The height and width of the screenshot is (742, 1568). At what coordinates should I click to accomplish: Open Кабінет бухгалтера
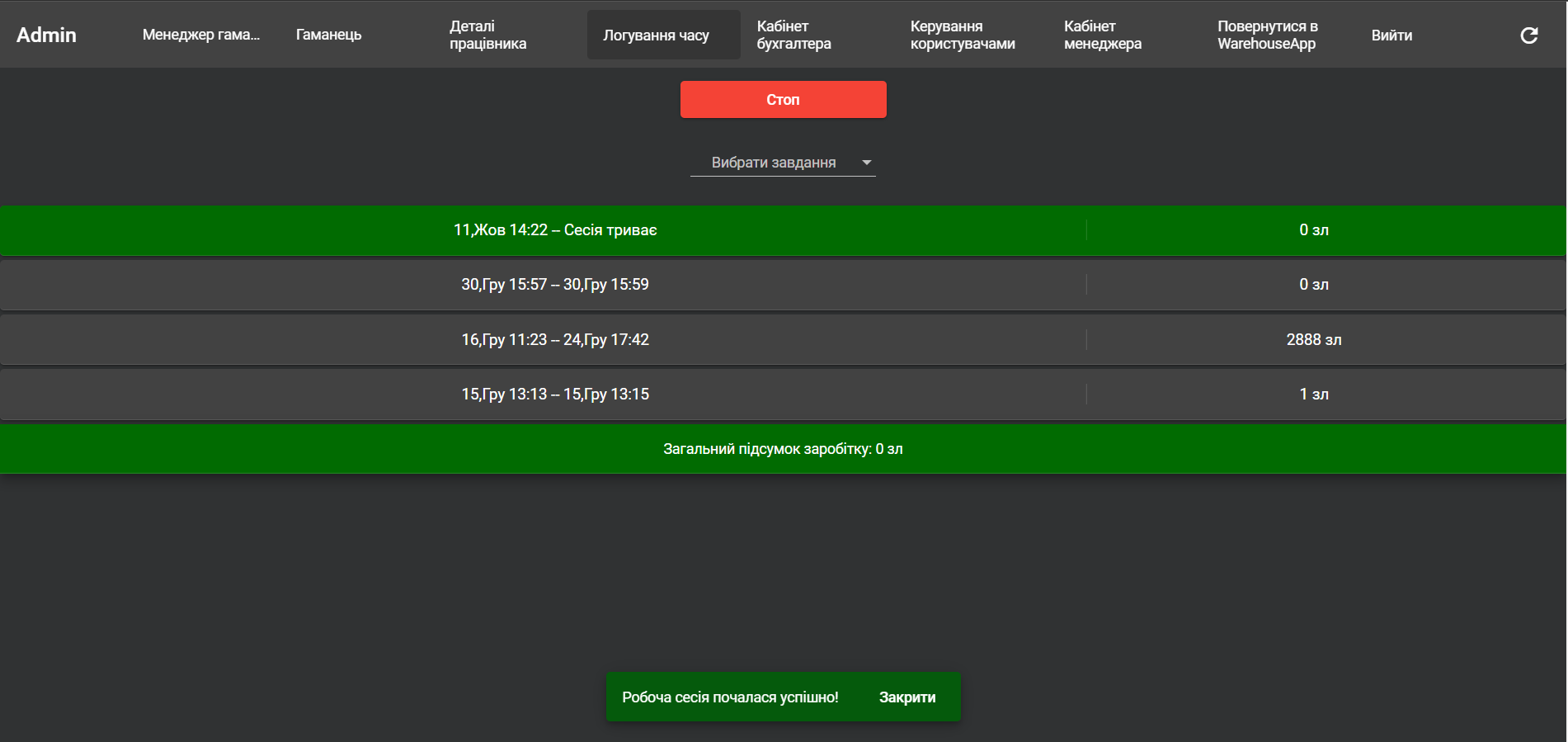[794, 35]
